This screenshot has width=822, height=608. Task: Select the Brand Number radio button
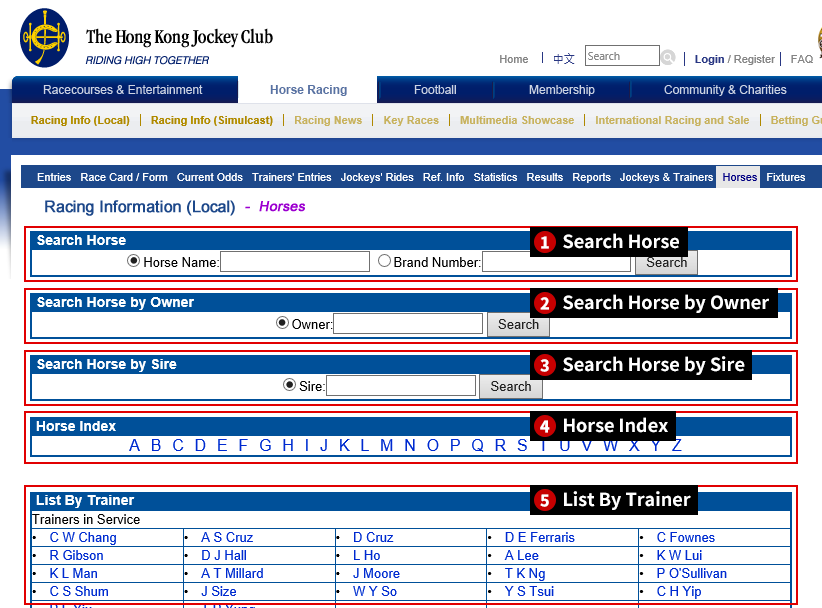tap(385, 261)
